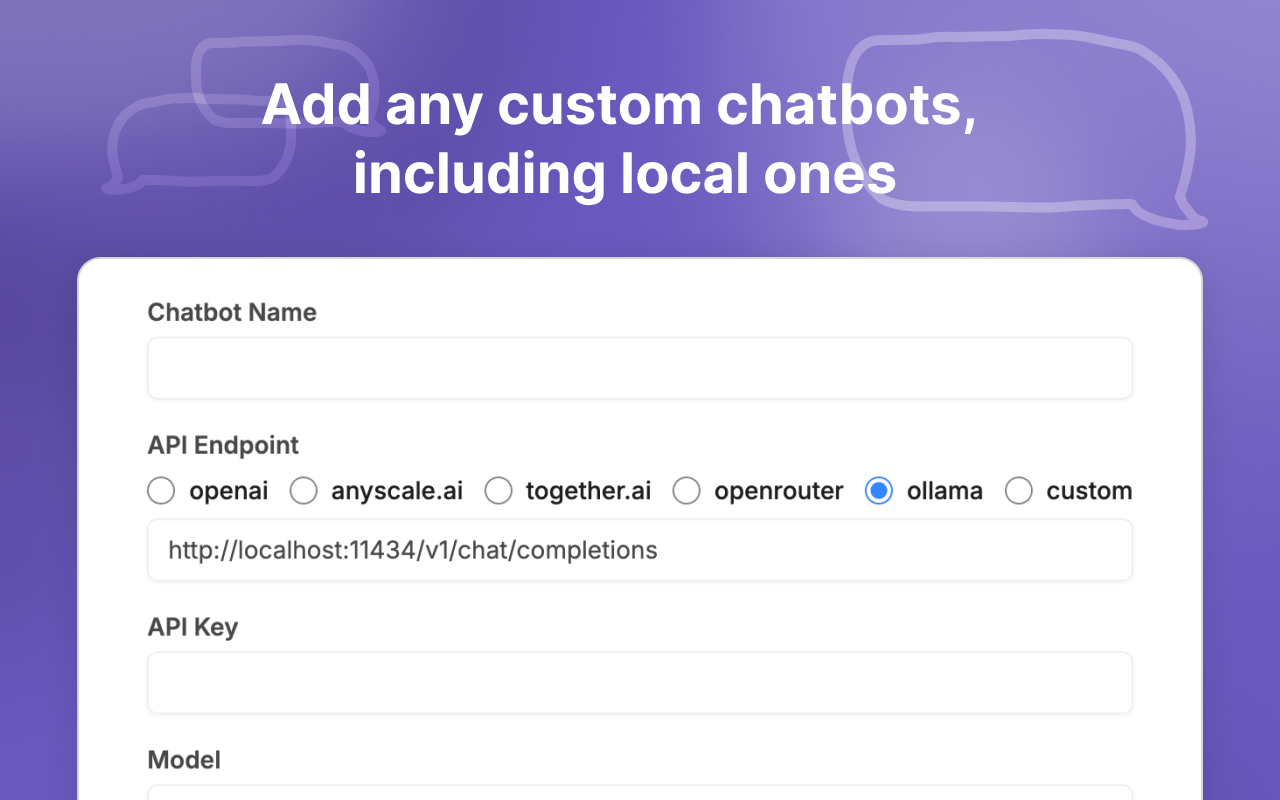
Task: Select the ollama radio button
Action: point(878,491)
